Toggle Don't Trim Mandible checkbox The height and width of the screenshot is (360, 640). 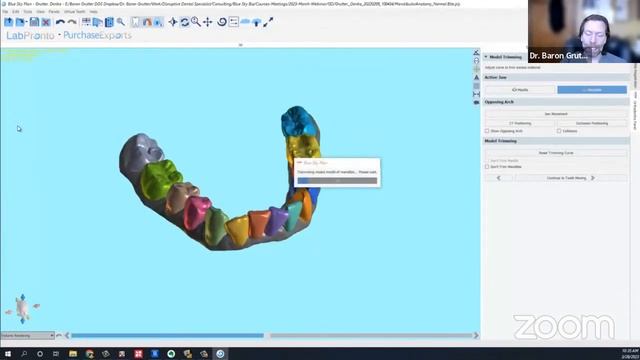487,167
